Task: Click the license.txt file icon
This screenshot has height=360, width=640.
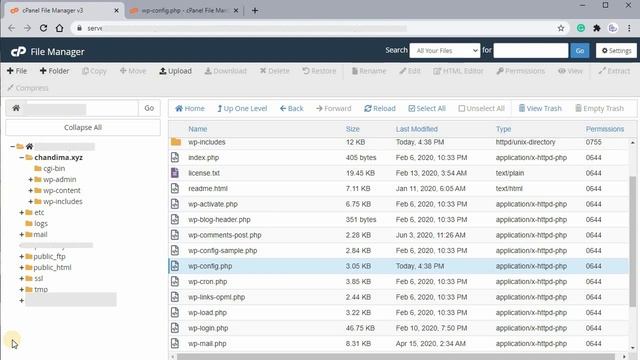Action: click(175, 173)
